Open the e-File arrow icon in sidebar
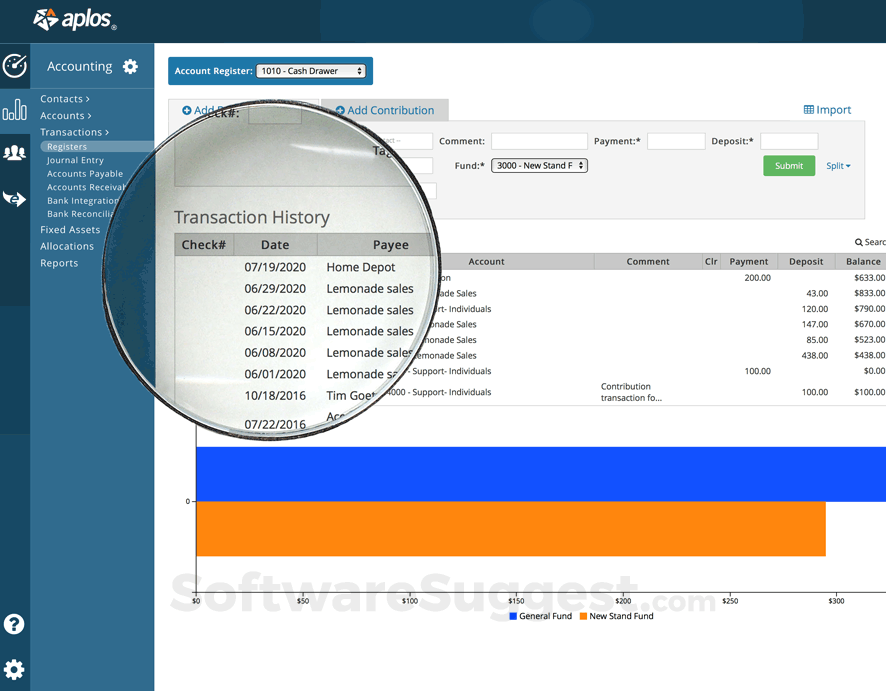 (14, 198)
